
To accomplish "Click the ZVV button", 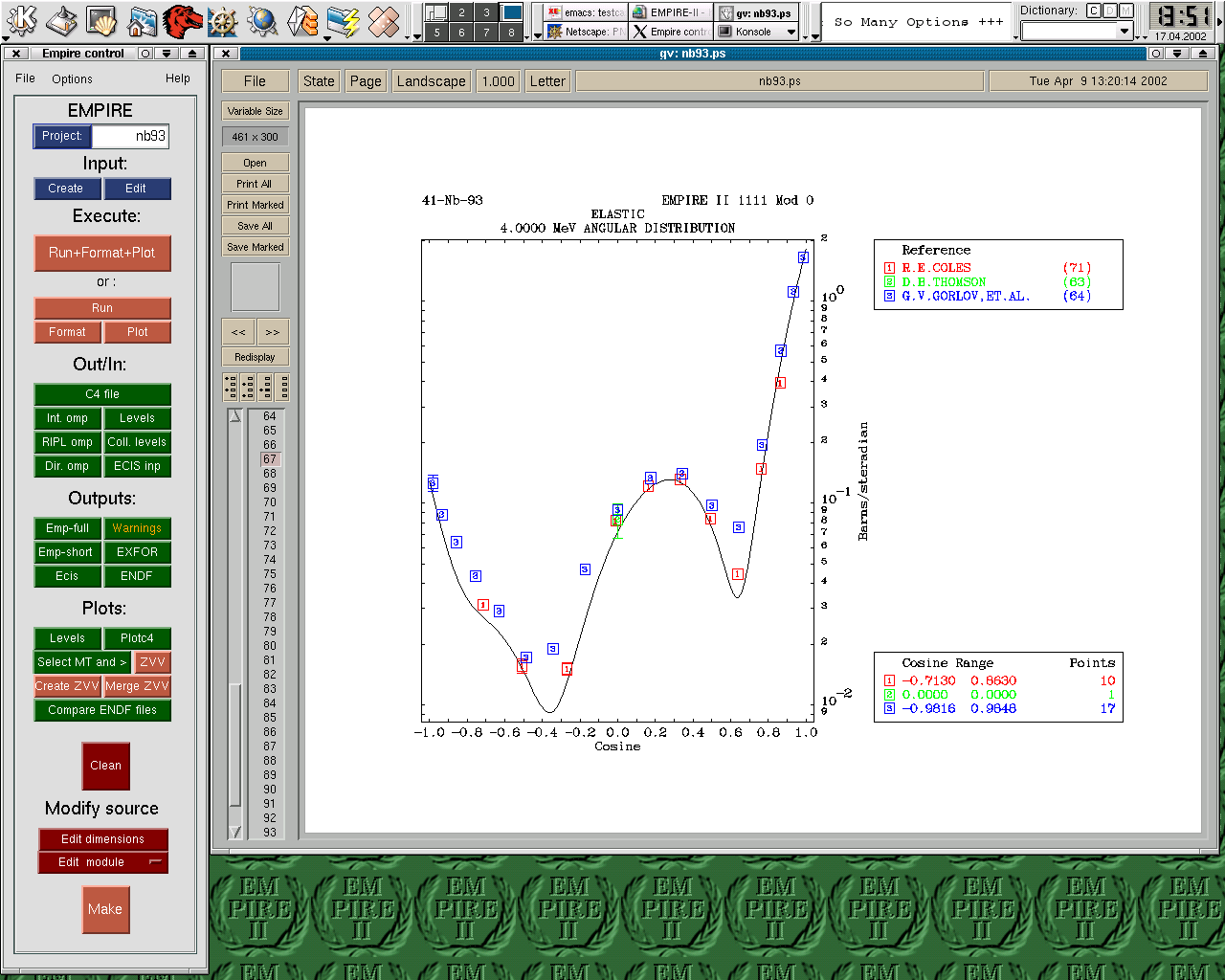I will point(152,662).
